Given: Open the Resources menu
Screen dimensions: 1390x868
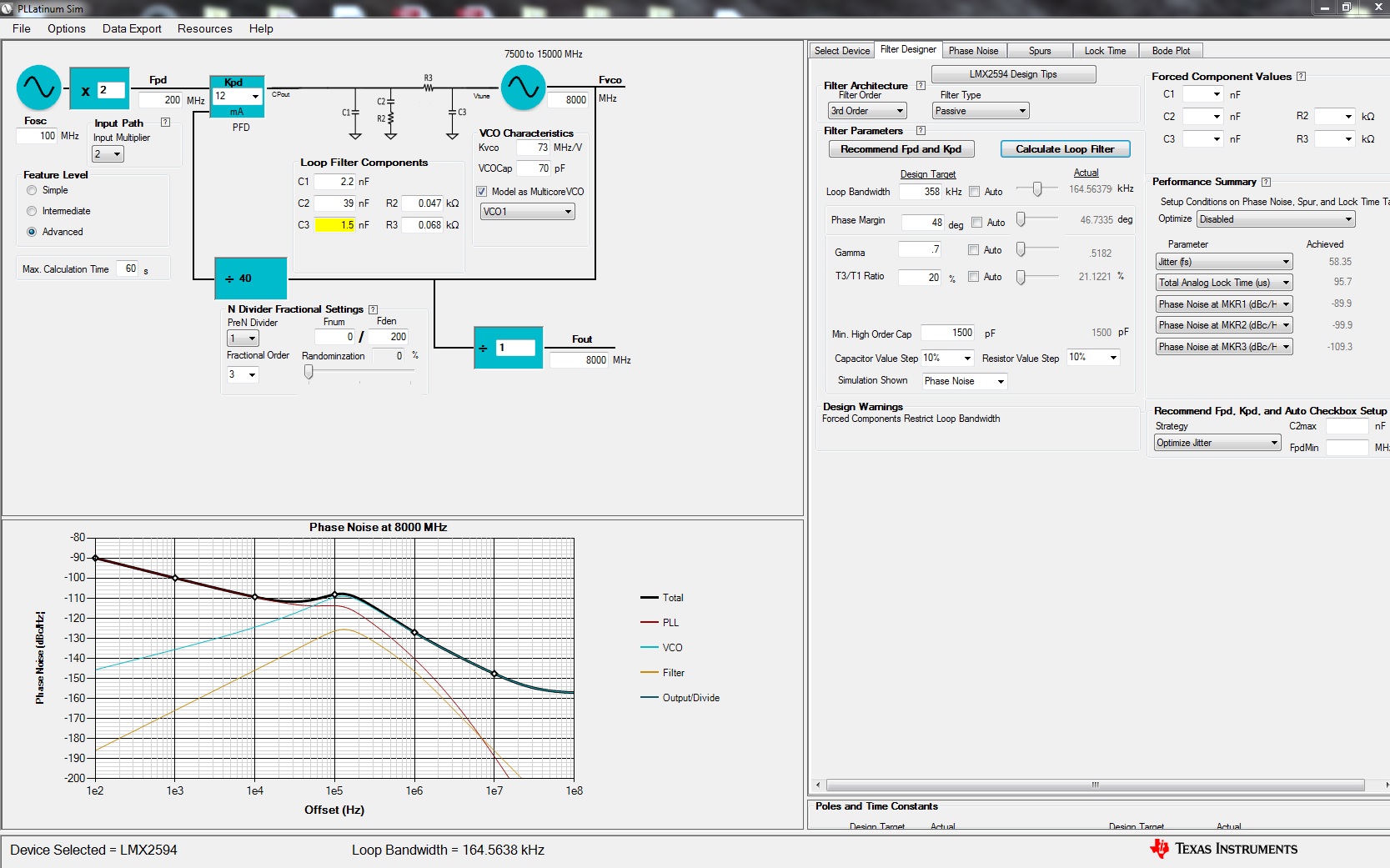Looking at the screenshot, I should [x=205, y=28].
